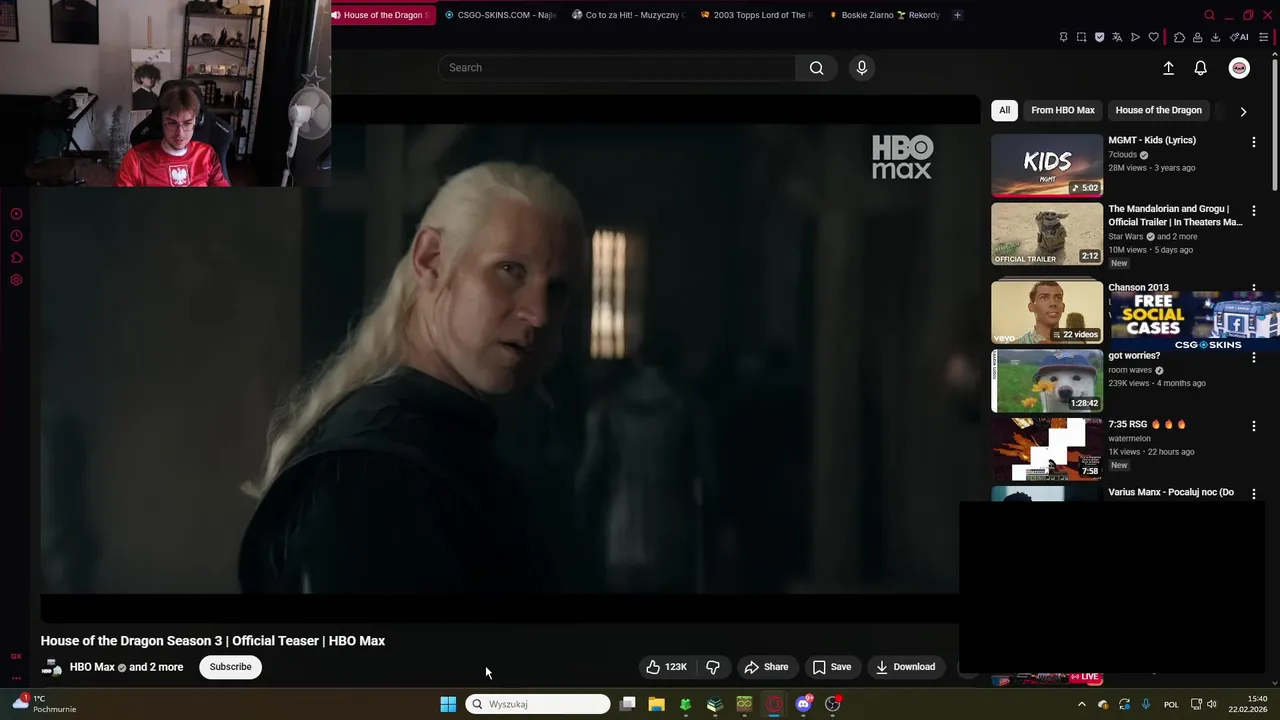Open the sidebar history clock icon
The width and height of the screenshot is (1280, 720).
16,236
